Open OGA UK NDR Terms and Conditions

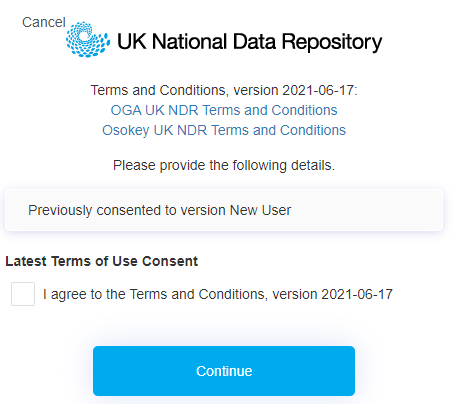pyautogui.click(x=224, y=110)
